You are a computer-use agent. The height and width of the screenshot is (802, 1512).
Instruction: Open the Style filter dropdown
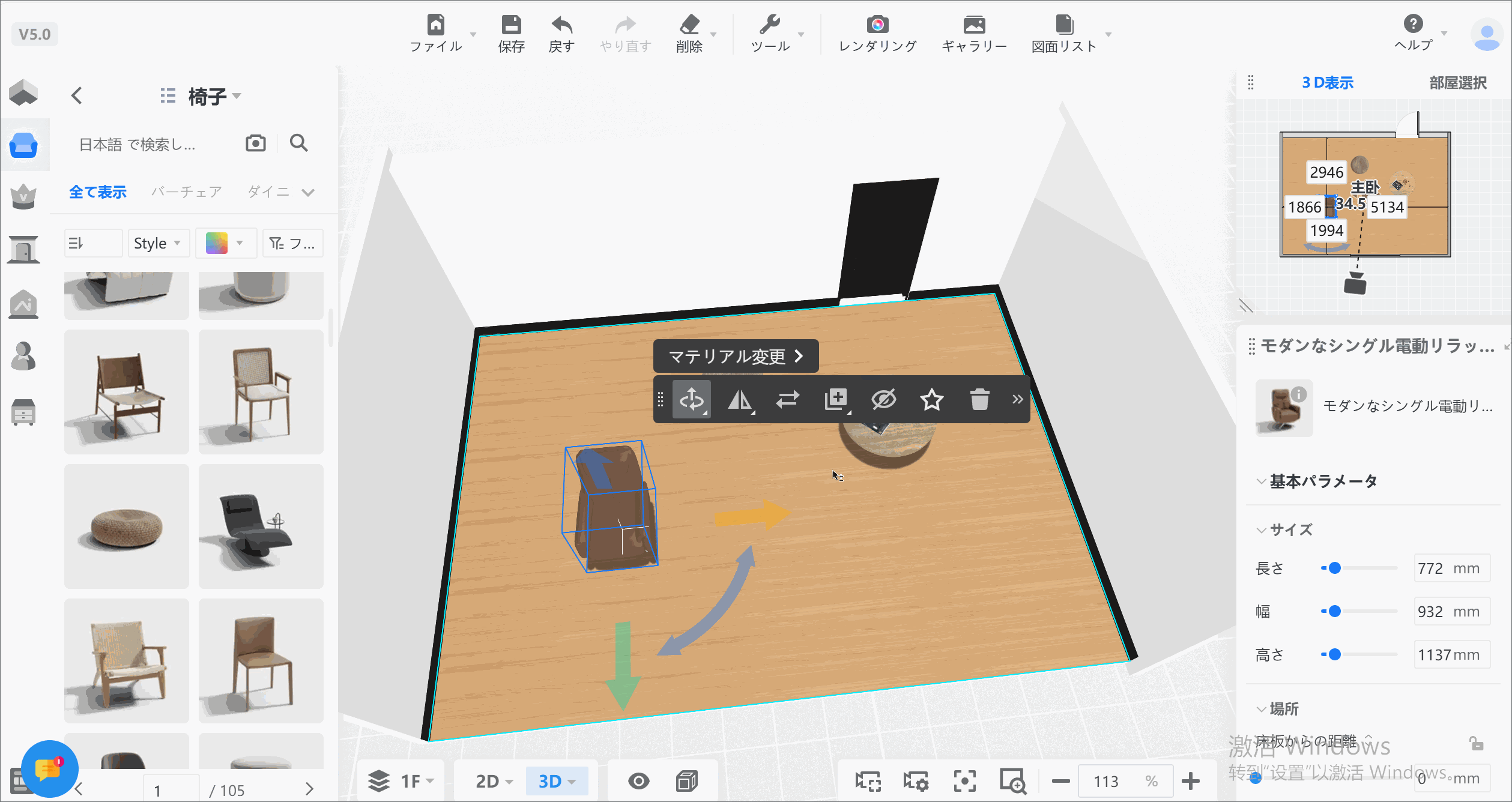point(159,243)
